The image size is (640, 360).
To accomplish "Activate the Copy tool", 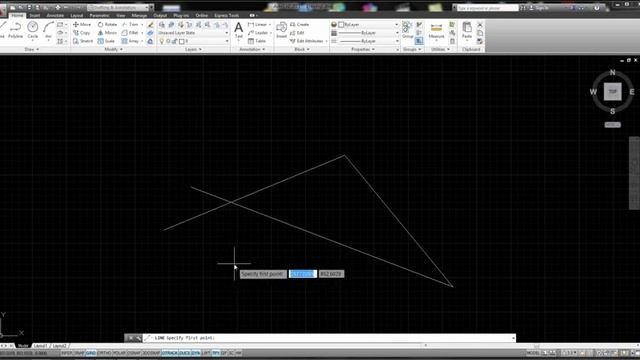I will [x=82, y=33].
